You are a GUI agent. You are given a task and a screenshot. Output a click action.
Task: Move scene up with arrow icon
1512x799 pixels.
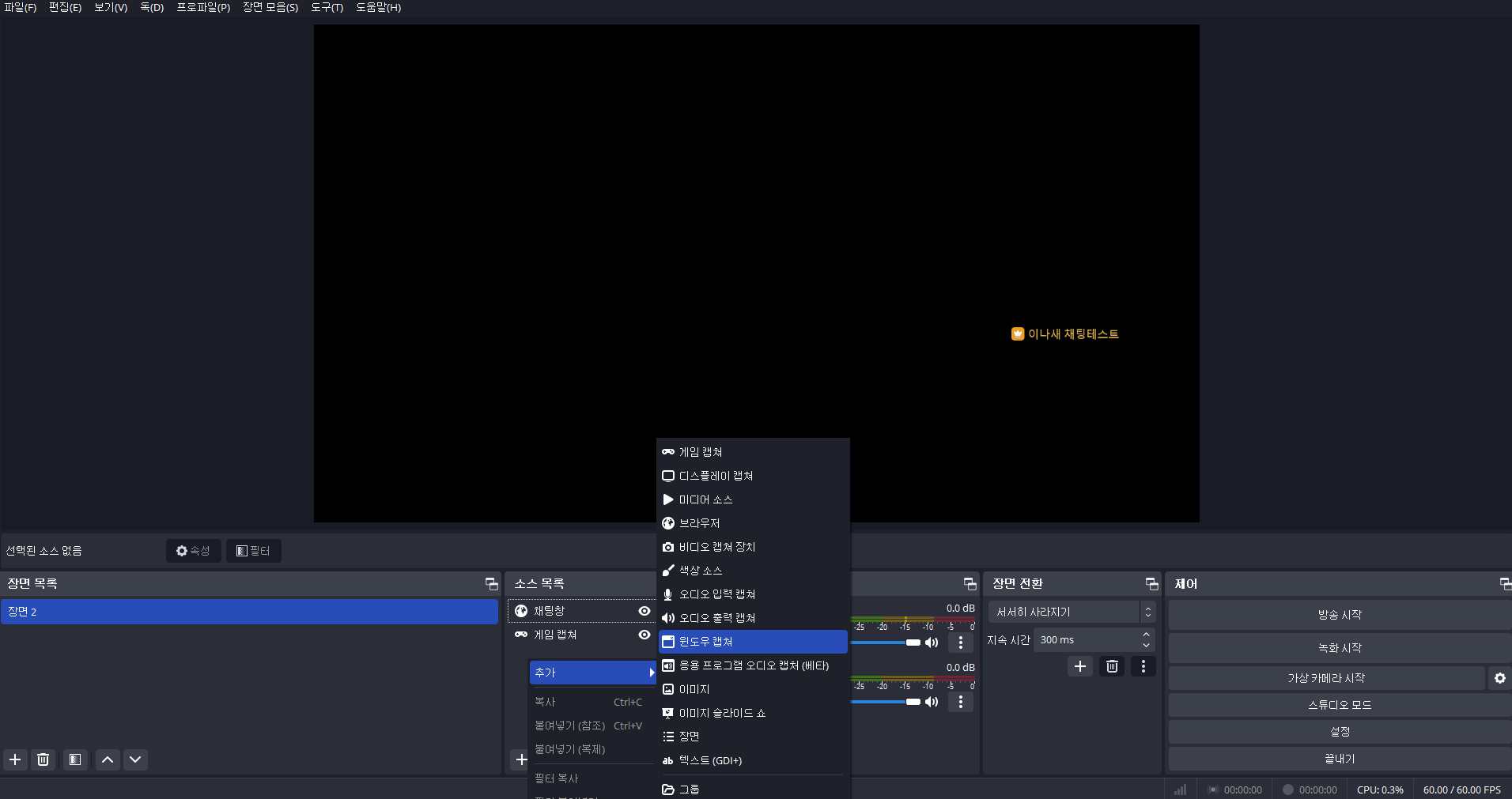[108, 759]
